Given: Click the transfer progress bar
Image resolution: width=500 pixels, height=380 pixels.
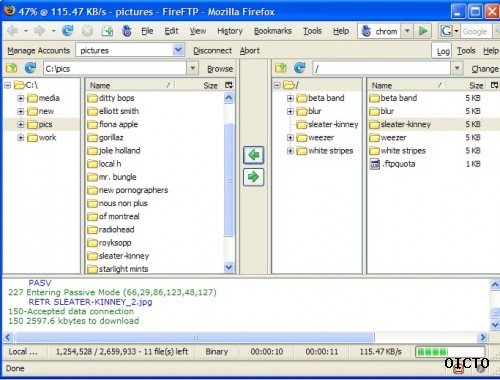Looking at the screenshot, I should click(x=450, y=351).
